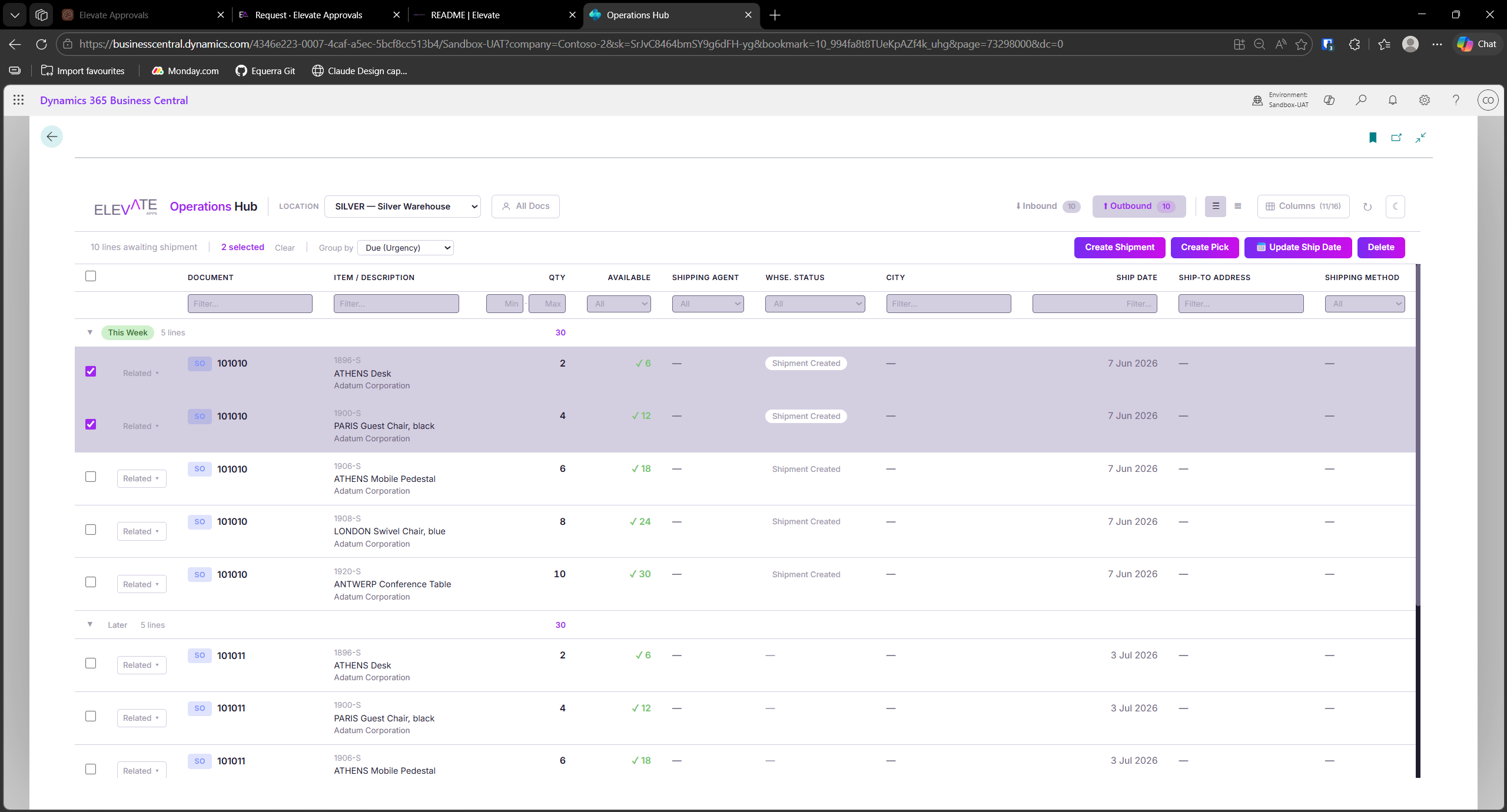1507x812 pixels.
Task: Check the LONDON Swivel Chair row checkbox
Action: point(91,530)
